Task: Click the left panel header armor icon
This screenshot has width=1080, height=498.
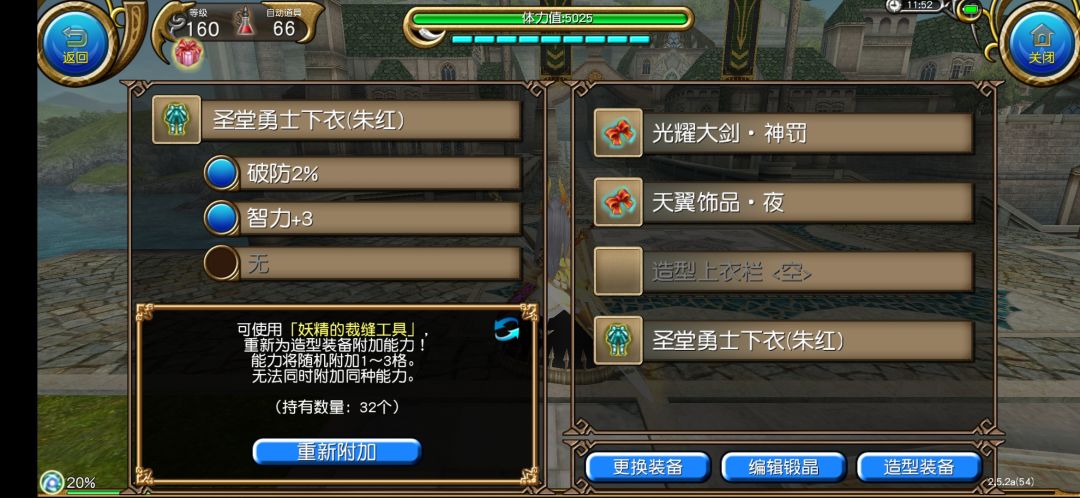Action: 176,120
